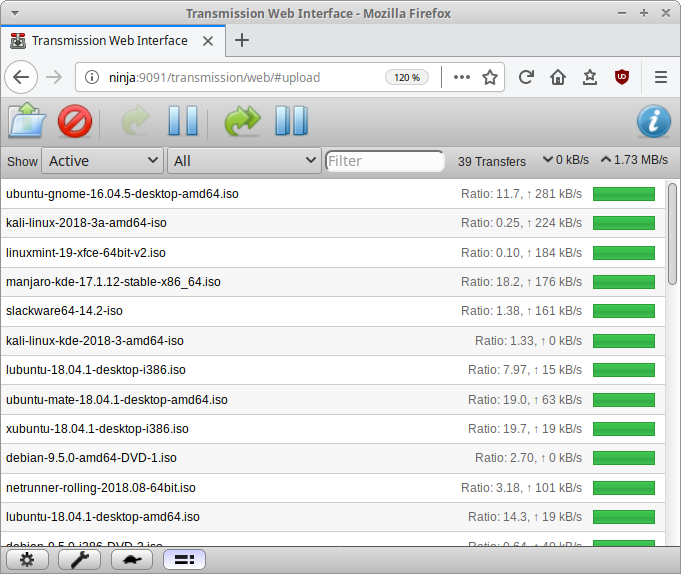The width and height of the screenshot is (681, 574).
Task: Click progress bar of ubuntu-gnome torrent
Action: click(624, 194)
